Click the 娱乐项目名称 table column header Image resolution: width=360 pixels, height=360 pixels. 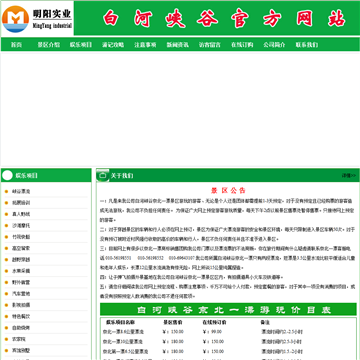coord(120,323)
